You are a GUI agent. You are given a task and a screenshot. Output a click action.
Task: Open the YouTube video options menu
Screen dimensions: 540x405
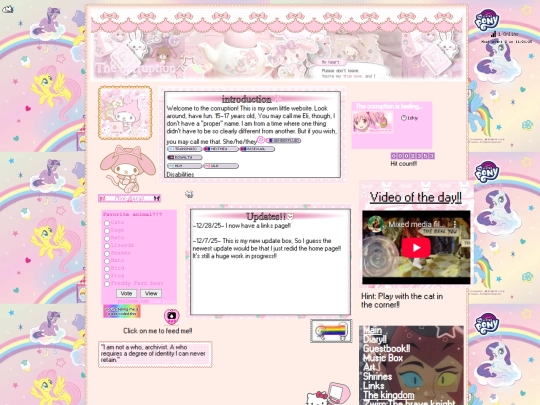(x=455, y=224)
